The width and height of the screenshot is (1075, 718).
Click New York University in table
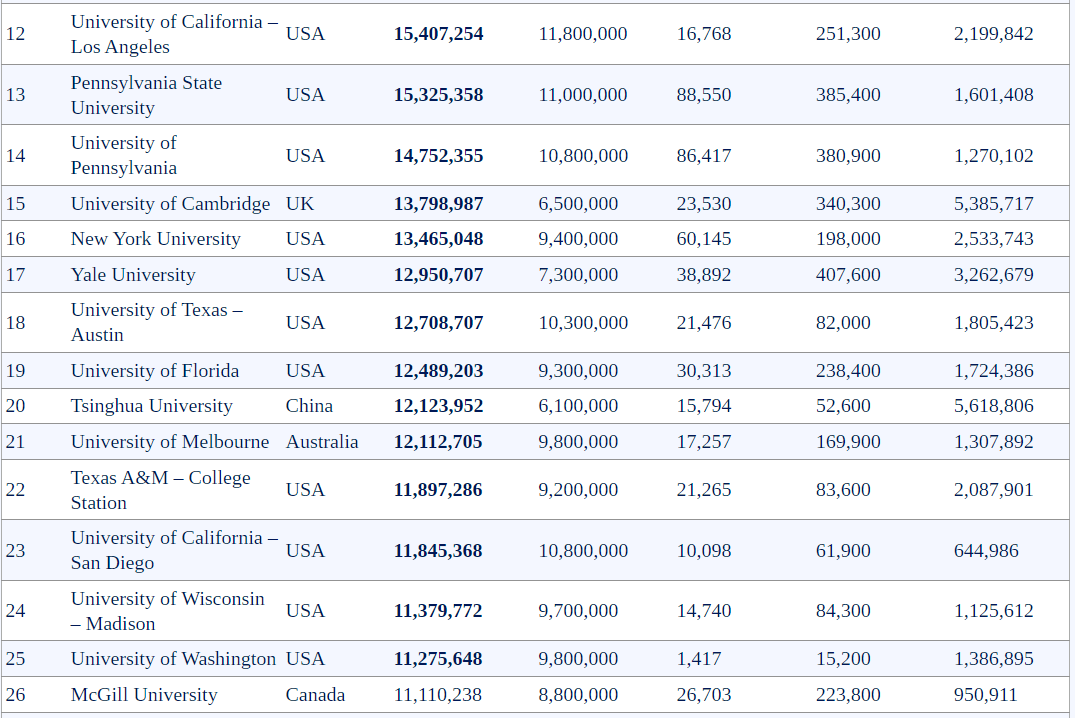(x=155, y=239)
